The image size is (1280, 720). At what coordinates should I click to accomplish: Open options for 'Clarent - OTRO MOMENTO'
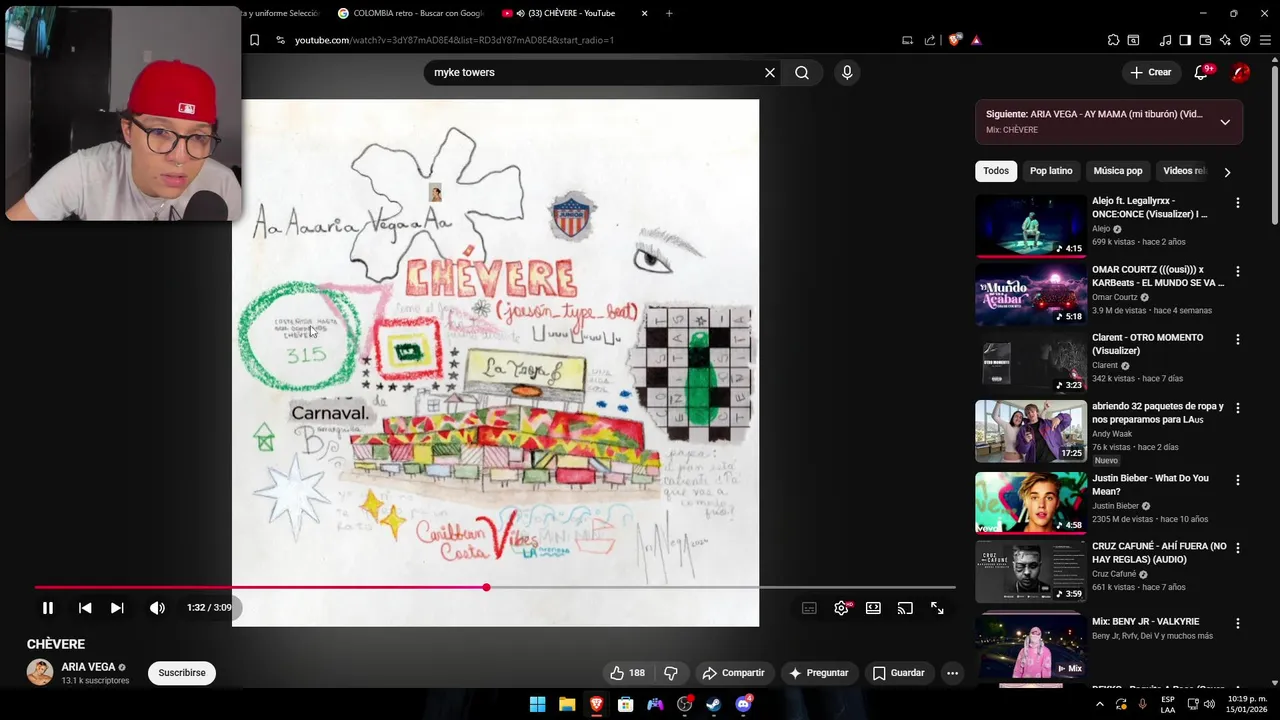tap(1238, 340)
